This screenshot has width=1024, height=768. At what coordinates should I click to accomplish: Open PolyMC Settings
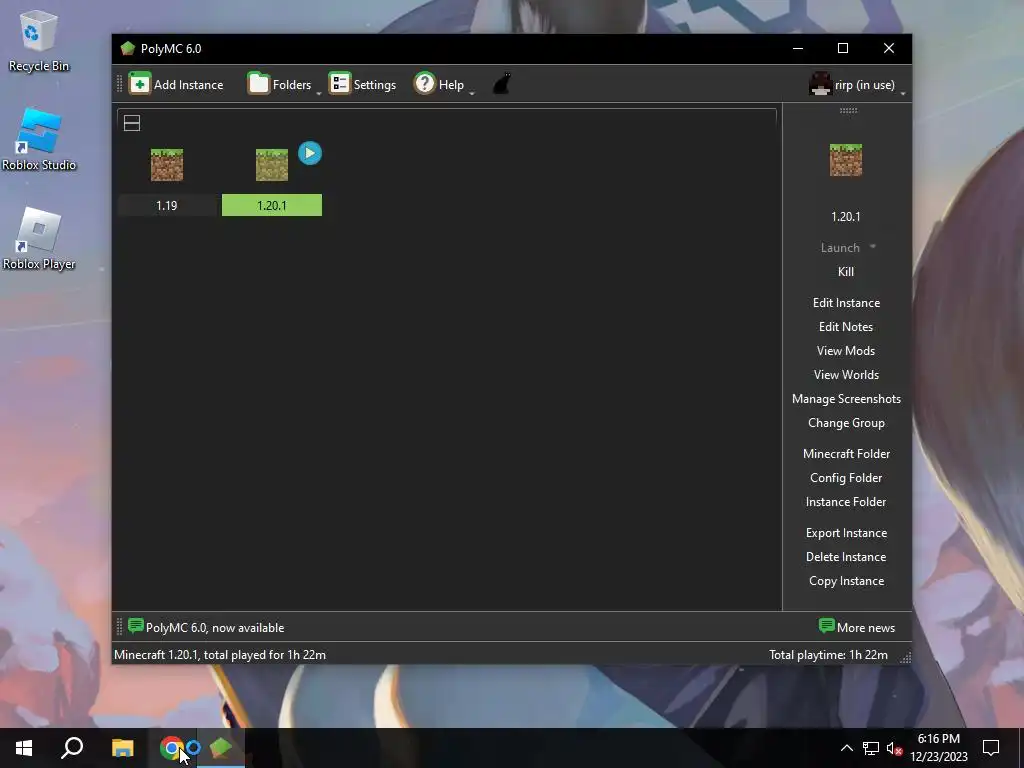pos(362,84)
